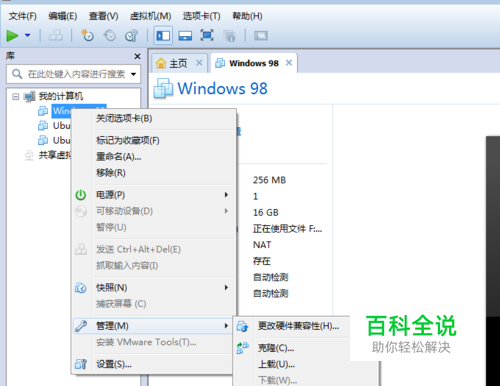
Task: Click the 256 MB memory value
Action: tap(269, 180)
